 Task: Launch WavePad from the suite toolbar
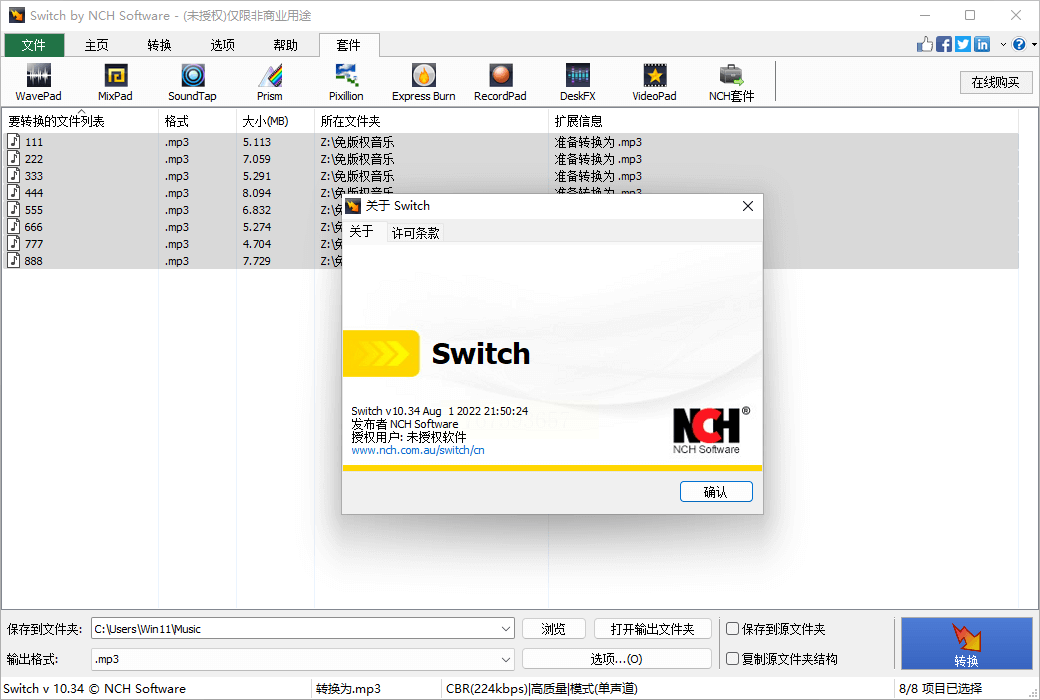38,82
